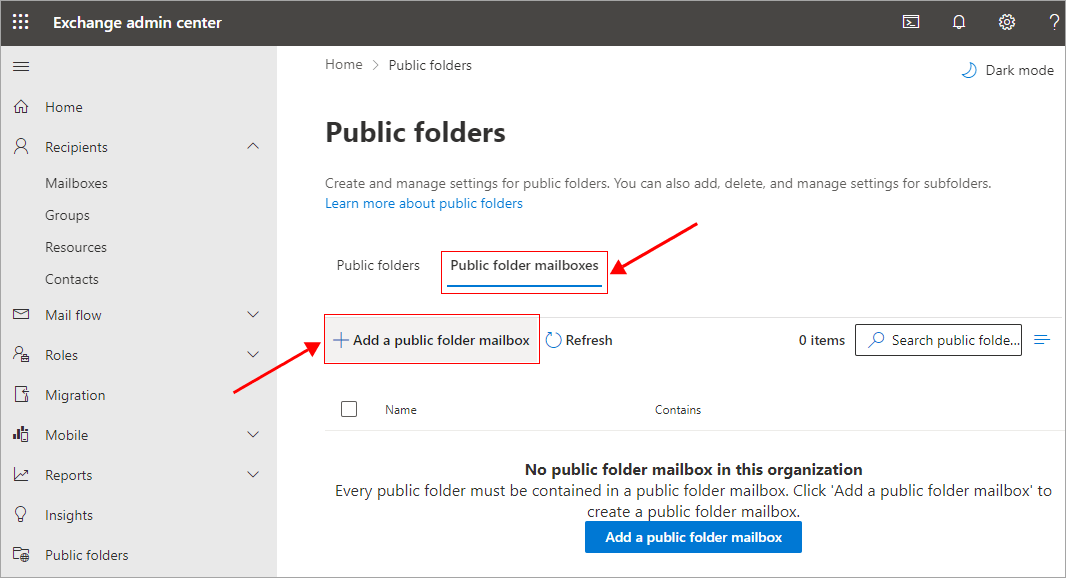1066x578 pixels.
Task: Open the Cloud Shell terminal icon
Action: click(910, 21)
